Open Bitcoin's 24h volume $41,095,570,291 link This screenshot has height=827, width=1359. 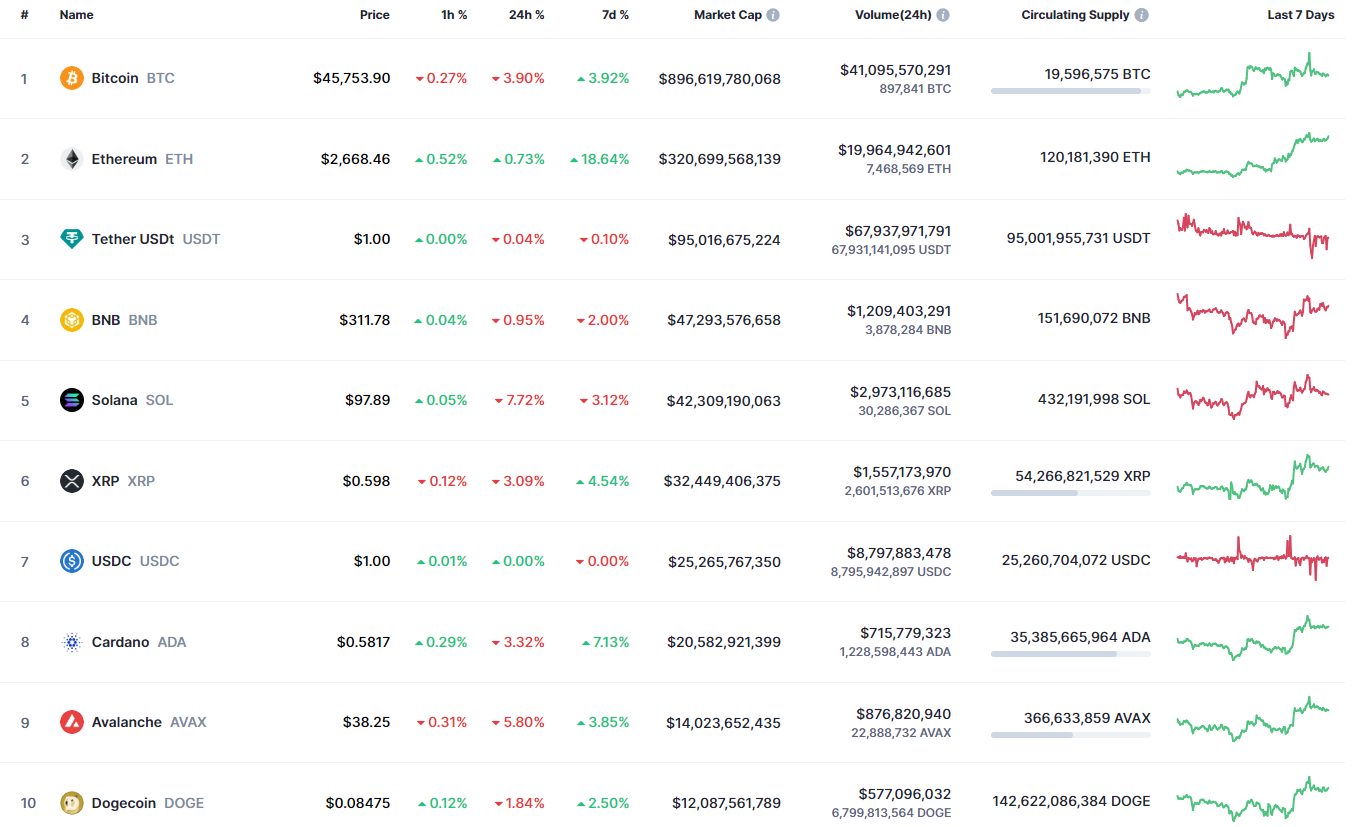point(895,70)
